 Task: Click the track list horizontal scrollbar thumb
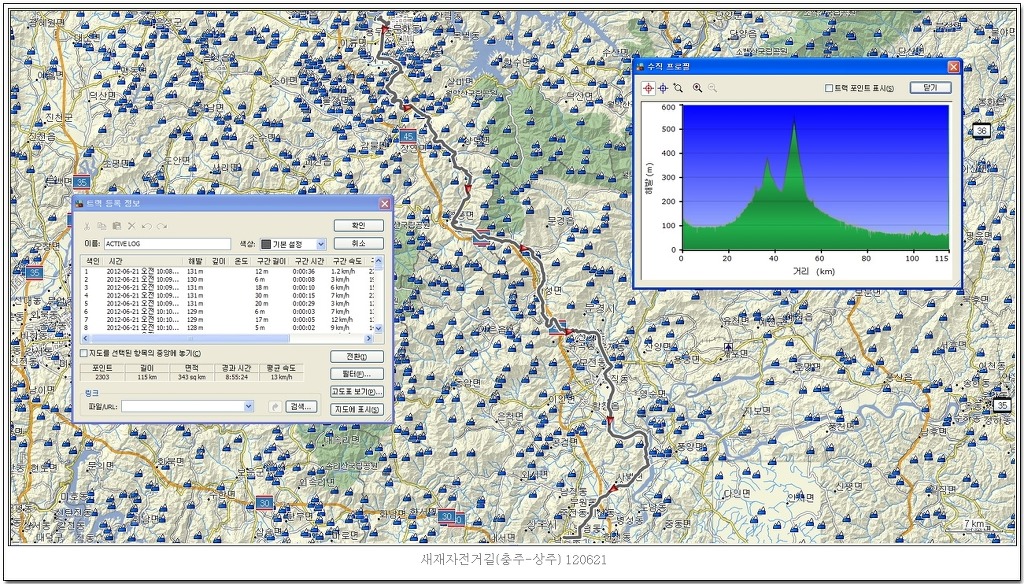pyautogui.click(x=189, y=338)
